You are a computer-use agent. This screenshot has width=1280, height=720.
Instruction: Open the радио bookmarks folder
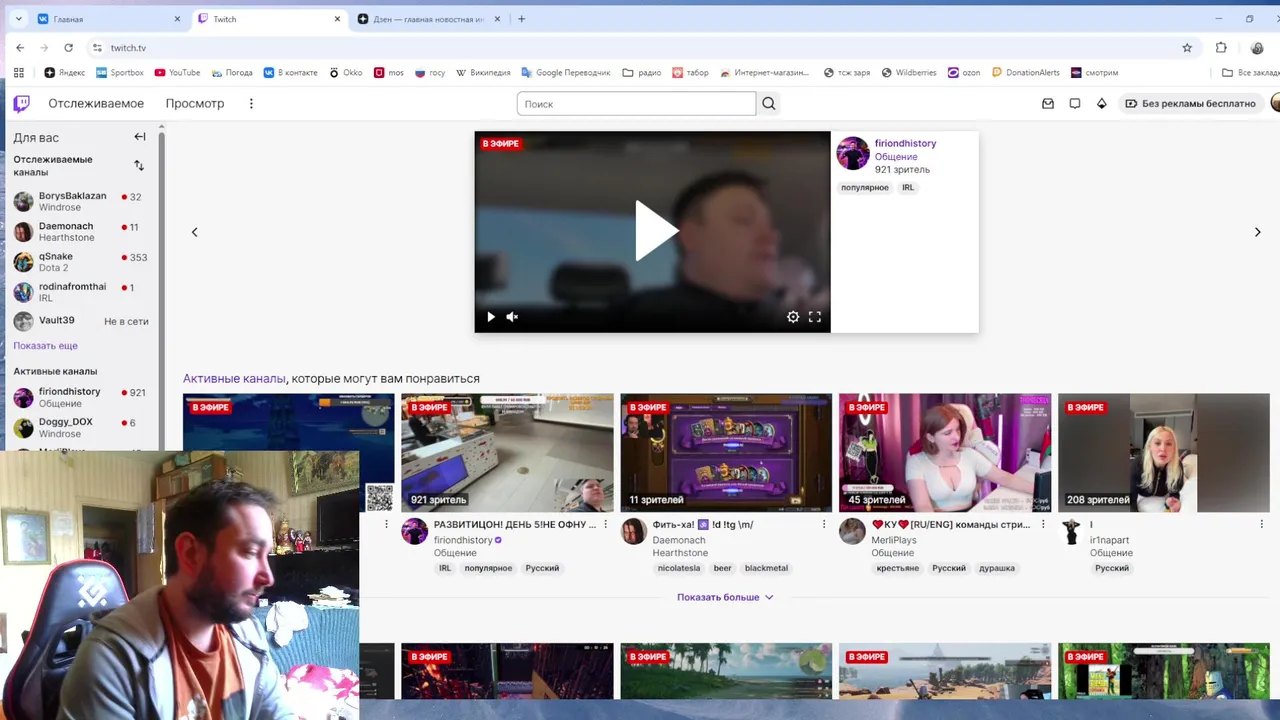coord(642,72)
